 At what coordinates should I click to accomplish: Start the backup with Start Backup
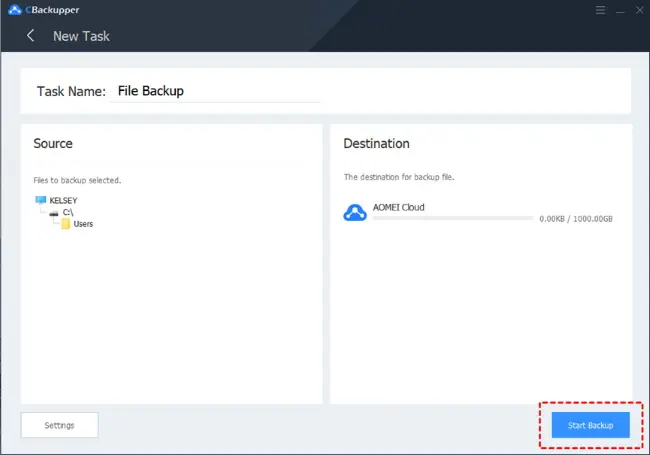(590, 425)
